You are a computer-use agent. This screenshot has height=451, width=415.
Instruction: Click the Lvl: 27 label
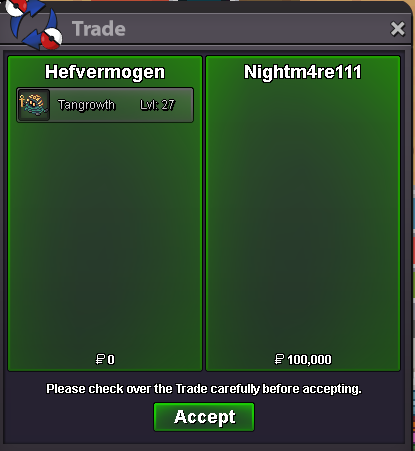tap(157, 105)
